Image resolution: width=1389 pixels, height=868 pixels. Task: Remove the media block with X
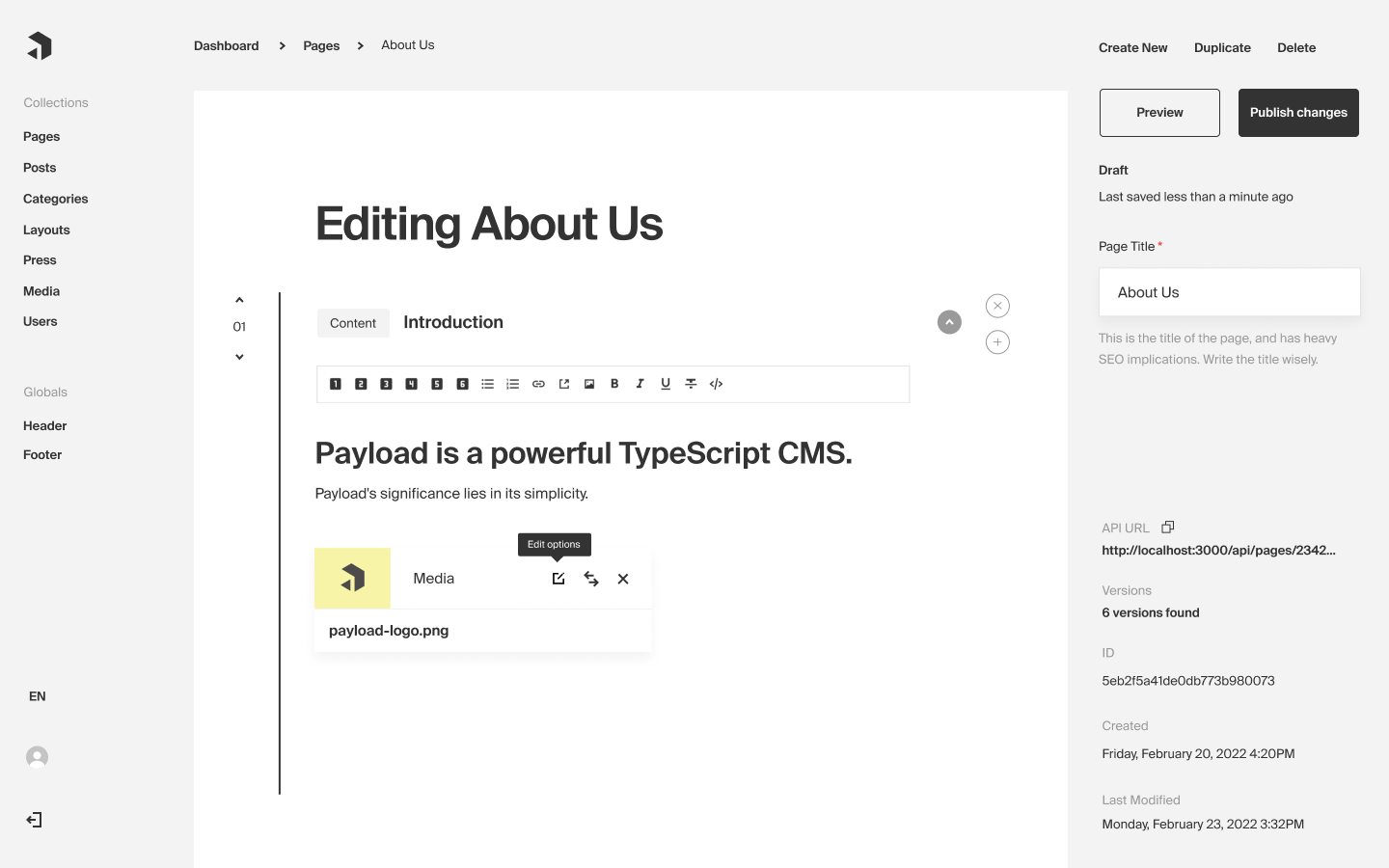[623, 579]
